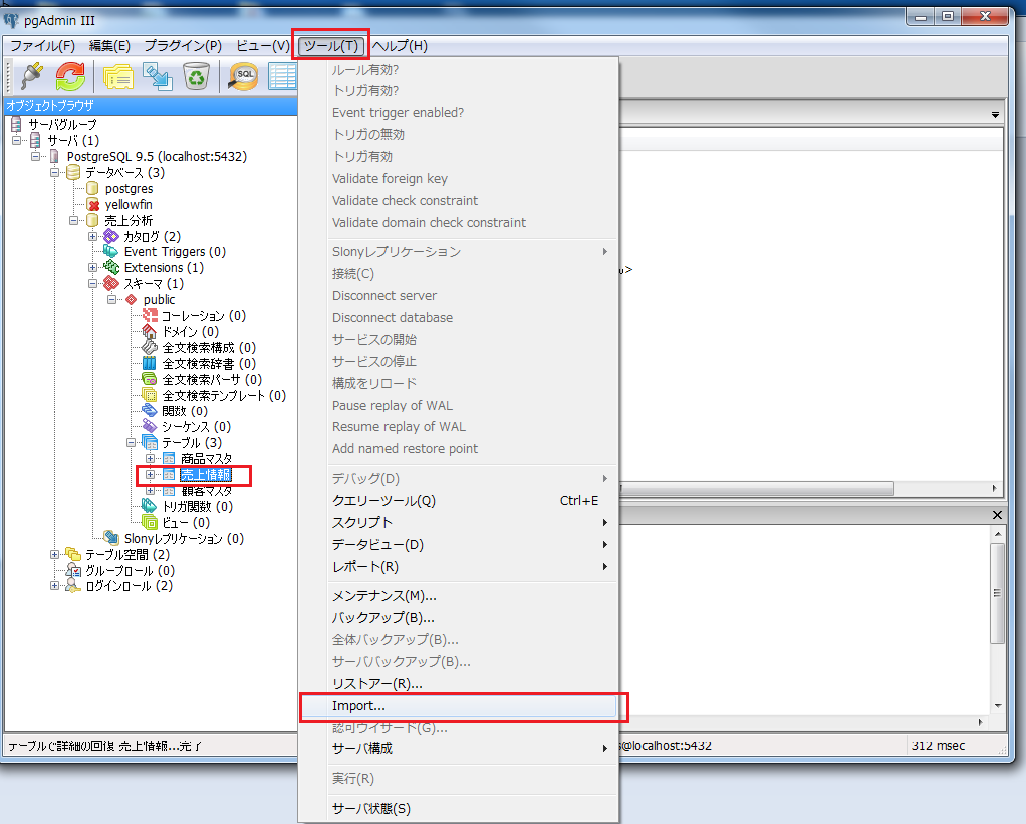Click the SQL pane vertical scrollbar thumb

point(998,593)
